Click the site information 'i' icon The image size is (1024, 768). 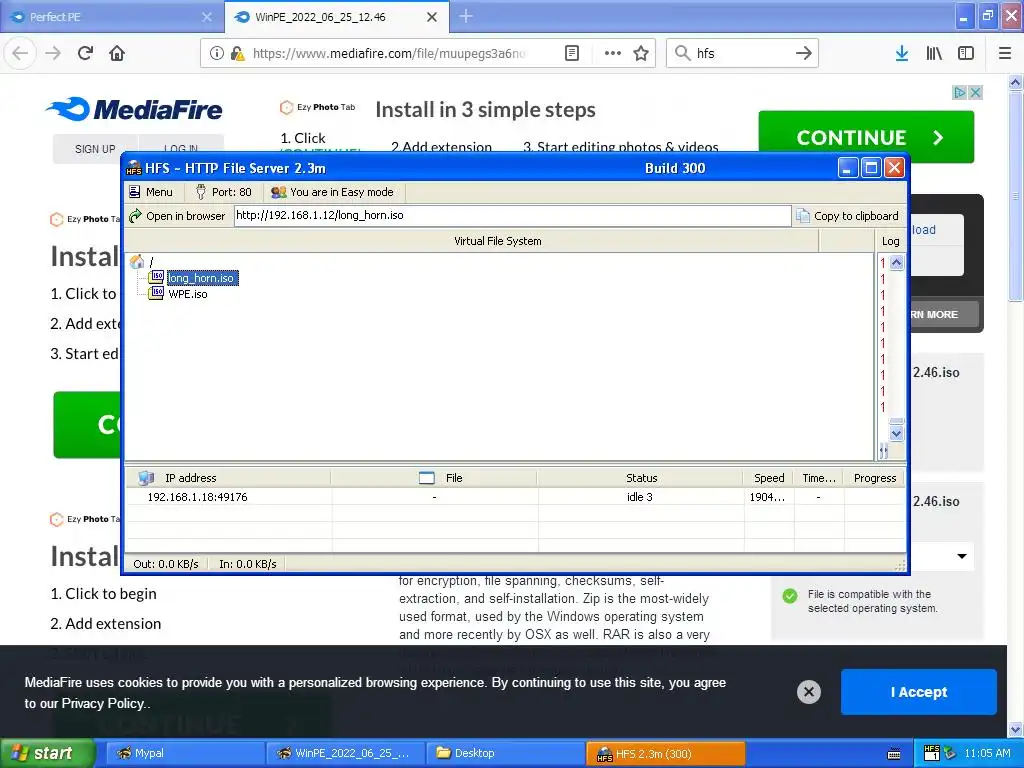(216, 53)
